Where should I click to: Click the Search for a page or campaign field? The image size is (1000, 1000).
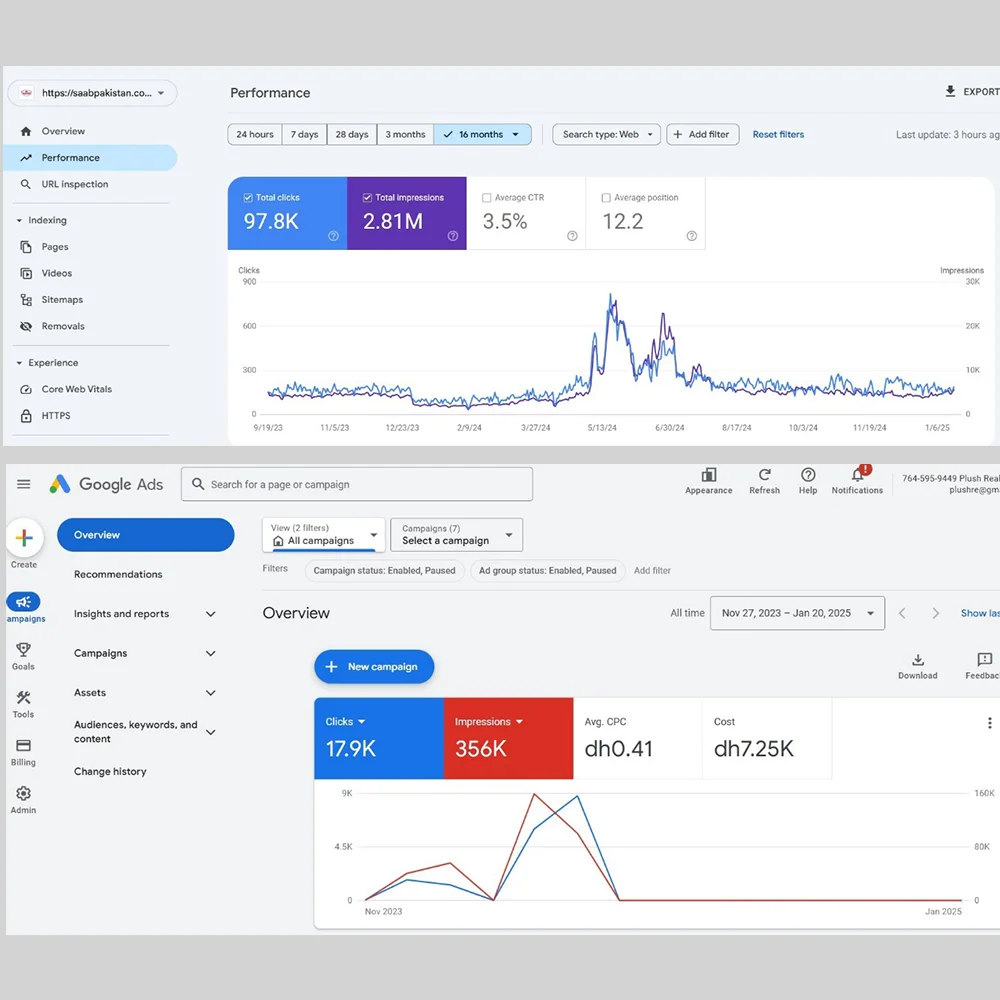(357, 484)
